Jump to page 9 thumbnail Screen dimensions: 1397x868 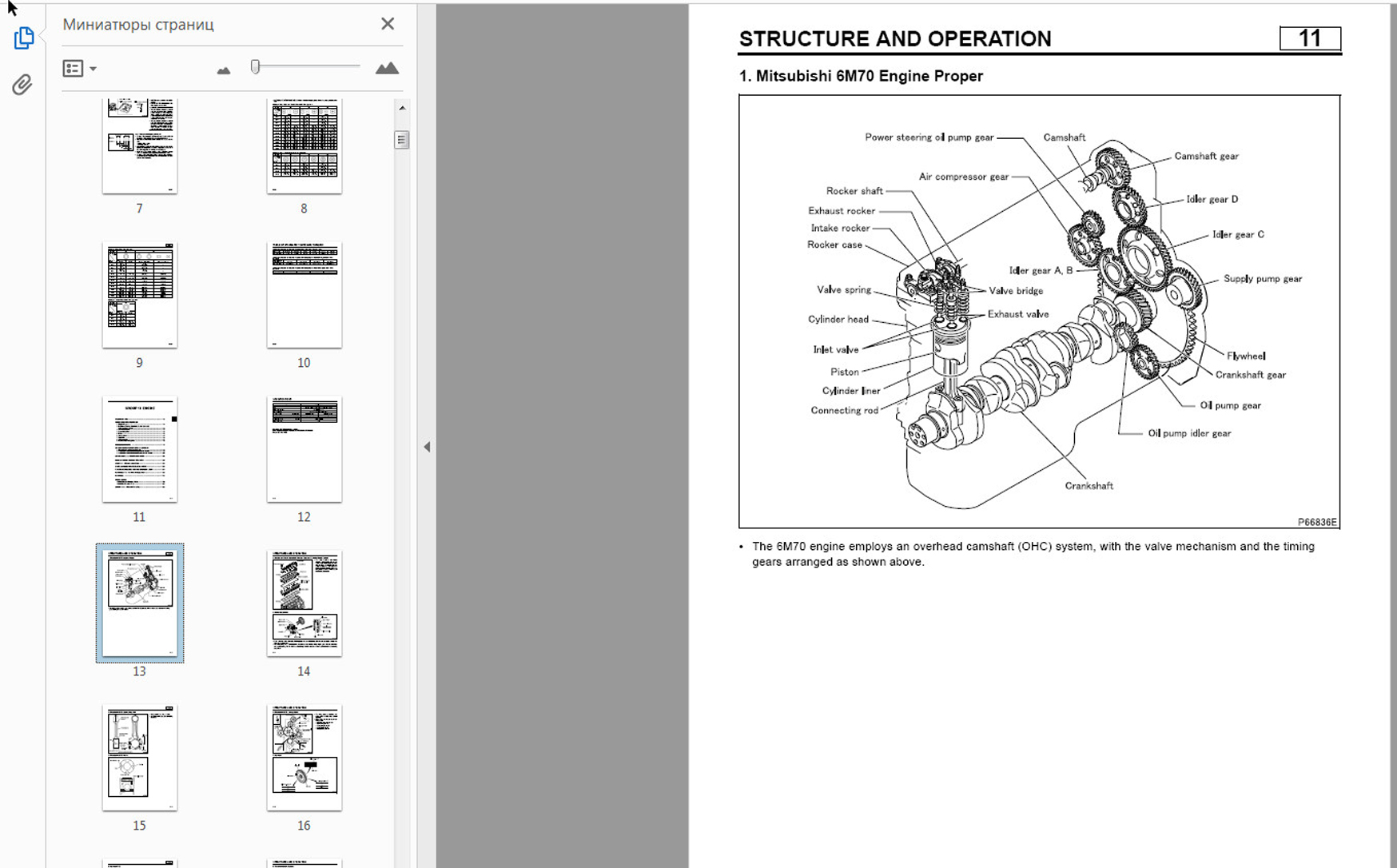[140, 295]
